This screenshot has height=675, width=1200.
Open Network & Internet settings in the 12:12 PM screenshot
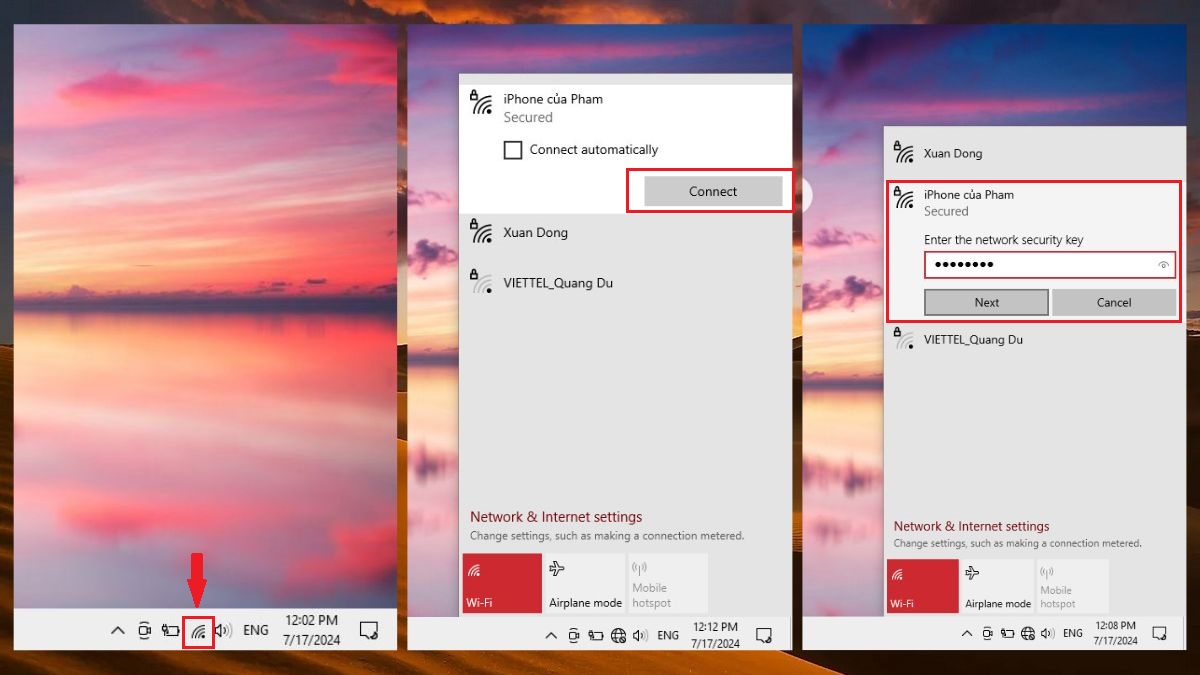tap(556, 517)
